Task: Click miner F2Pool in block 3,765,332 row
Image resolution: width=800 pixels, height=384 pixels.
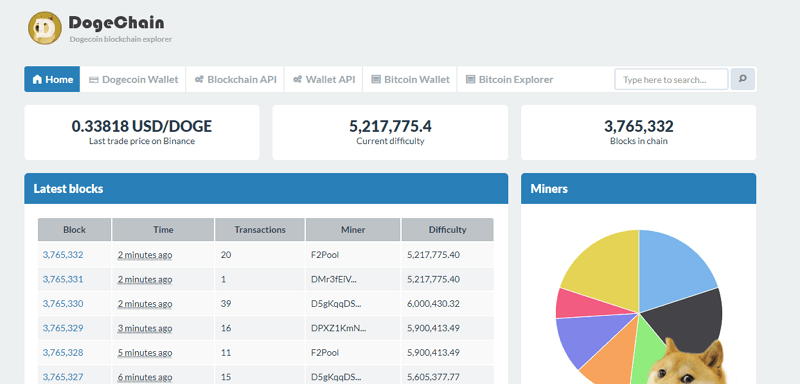Action: point(325,254)
